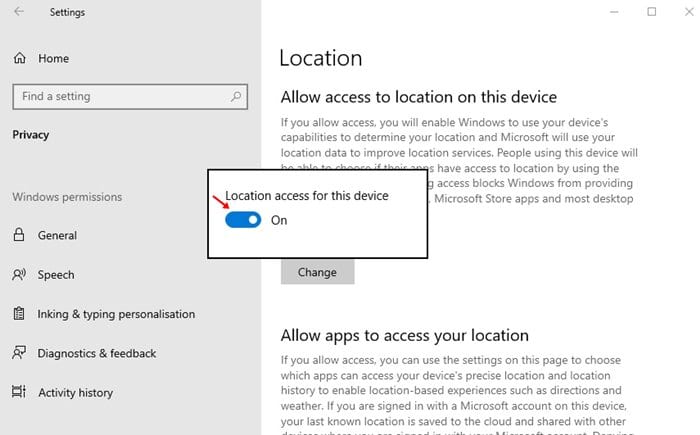Click the General padlock icon
Image resolution: width=700 pixels, height=435 pixels.
point(19,236)
